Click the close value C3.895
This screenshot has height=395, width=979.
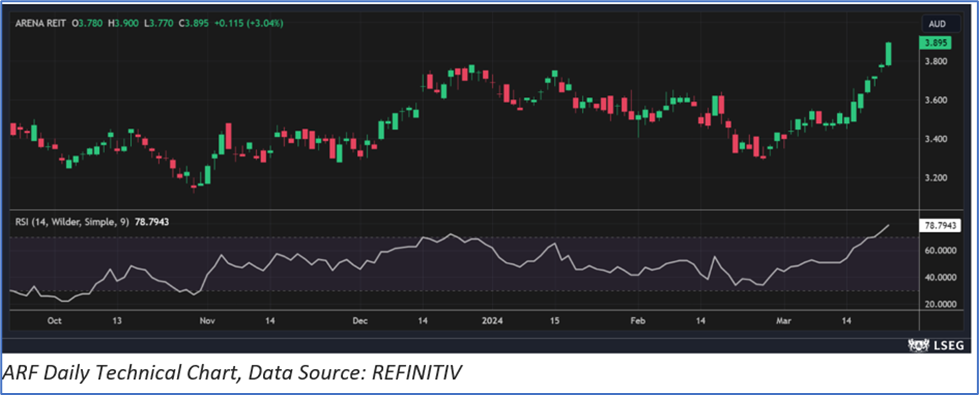click(193, 23)
